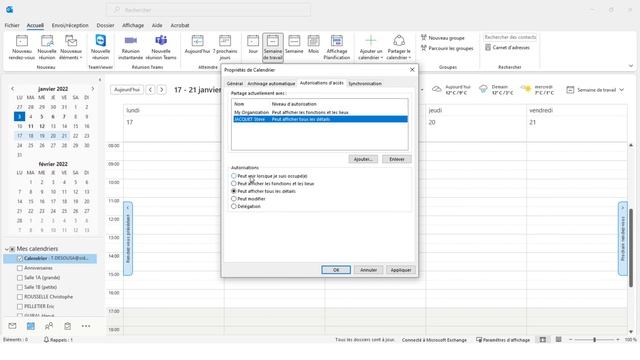Image resolution: width=640 pixels, height=360 pixels.
Task: Adjust the zoom slider in status bar
Action: (x=594, y=340)
